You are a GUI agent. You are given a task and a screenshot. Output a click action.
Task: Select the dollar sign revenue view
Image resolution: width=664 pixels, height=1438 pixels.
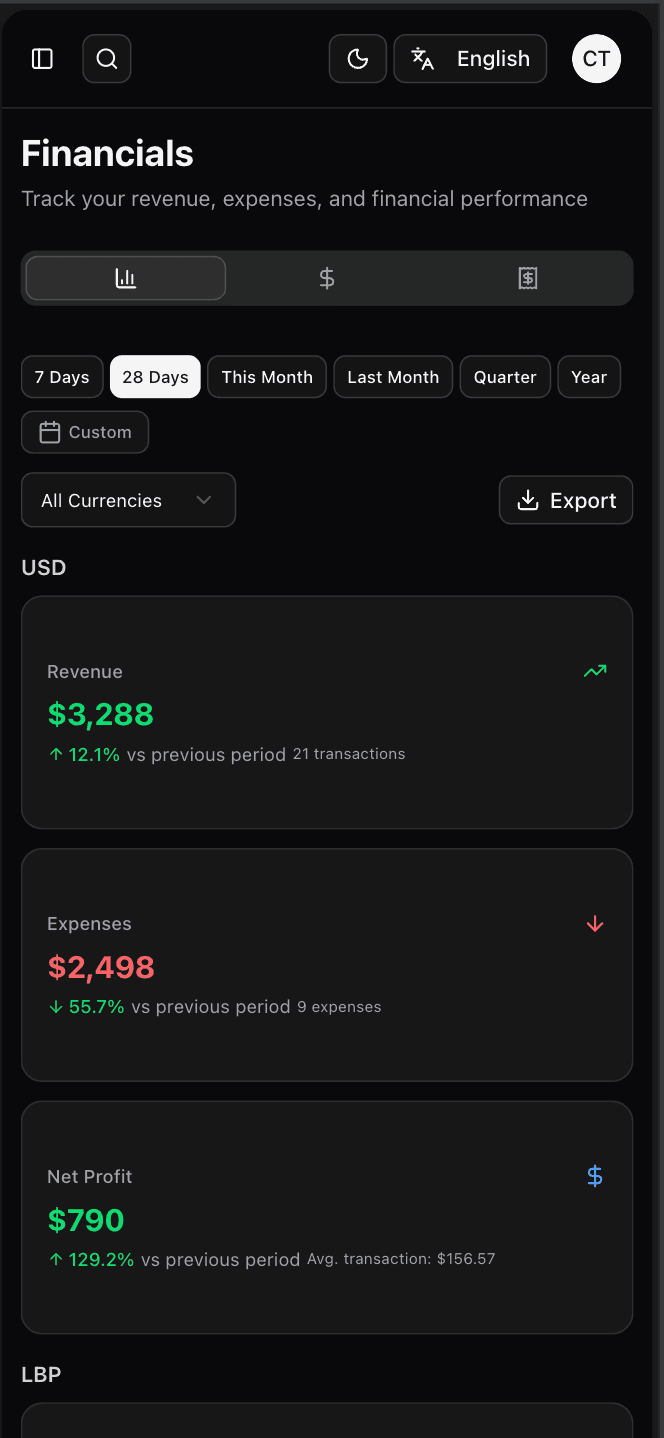tap(327, 277)
